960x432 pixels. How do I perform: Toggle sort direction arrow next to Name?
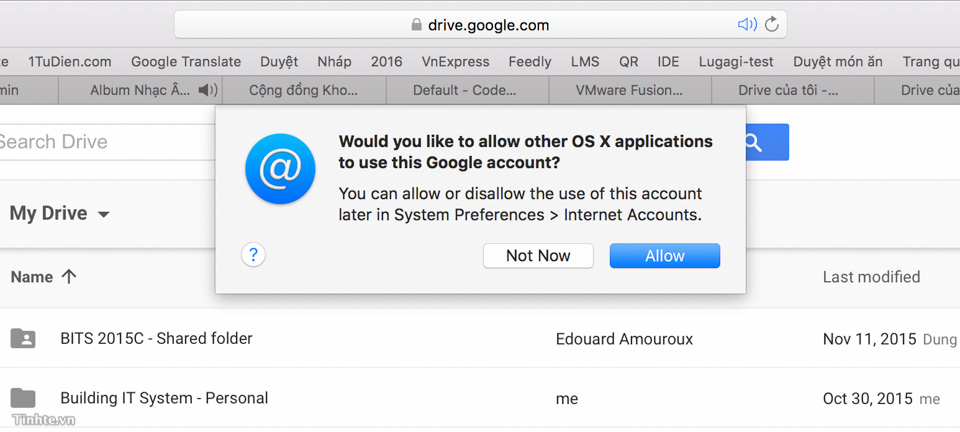[69, 277]
